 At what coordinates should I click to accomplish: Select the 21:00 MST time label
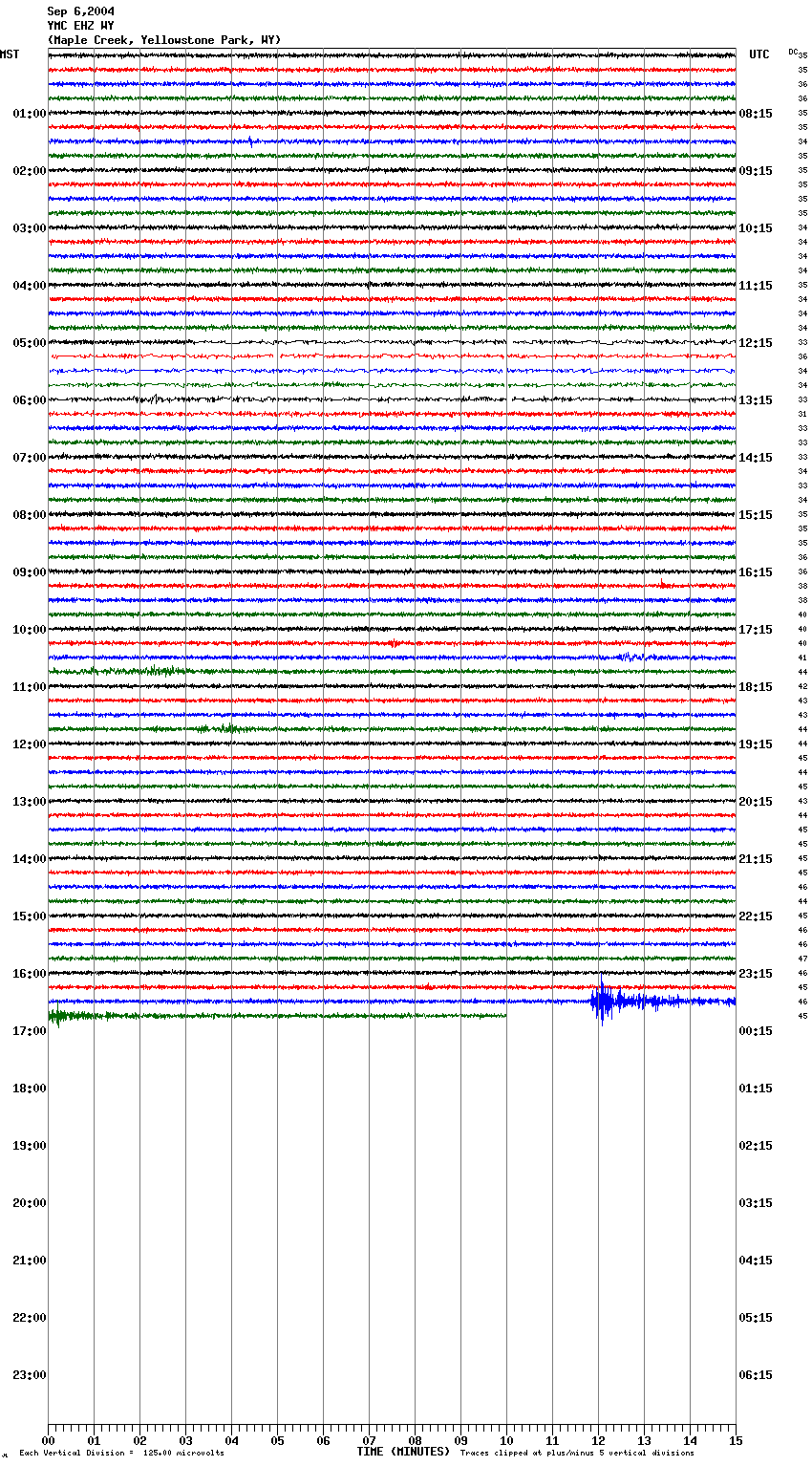30,1261
